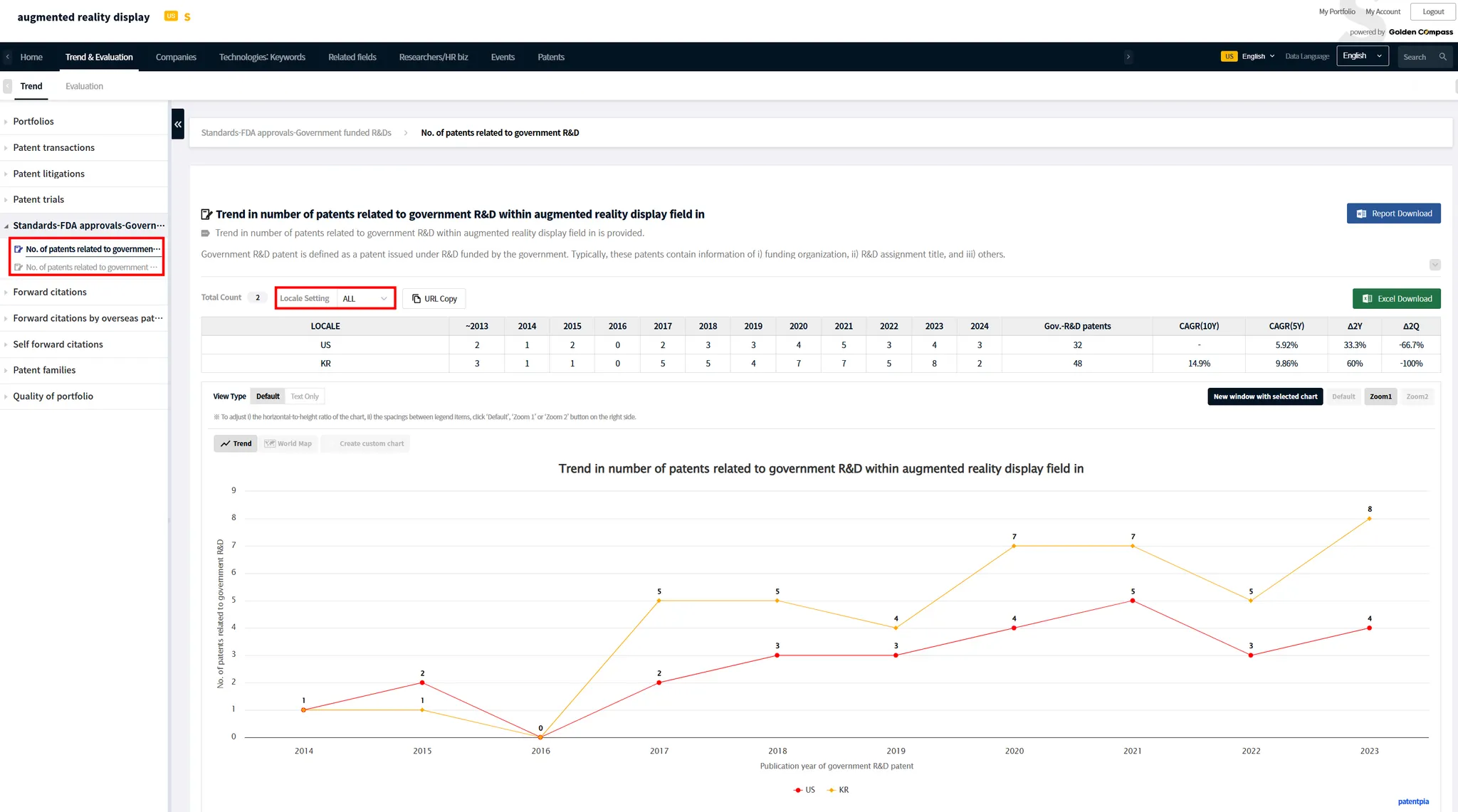Switch to the Evaluation sub-tab
Viewport: 1458px width, 812px height.
[x=84, y=86]
